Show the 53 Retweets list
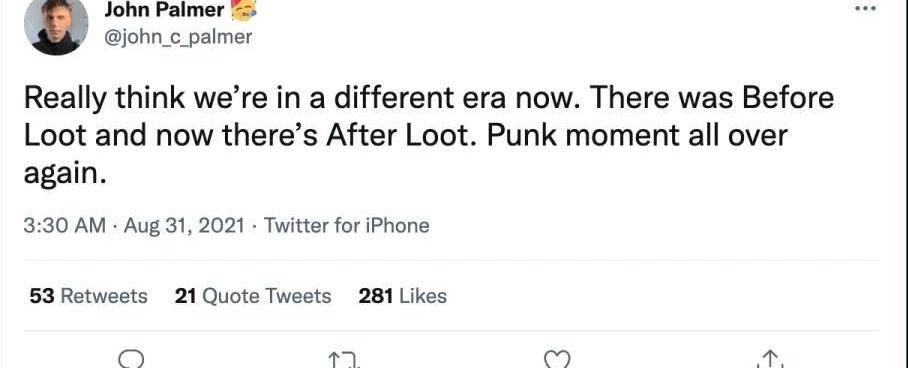The width and height of the screenshot is (908, 368). click(x=88, y=296)
